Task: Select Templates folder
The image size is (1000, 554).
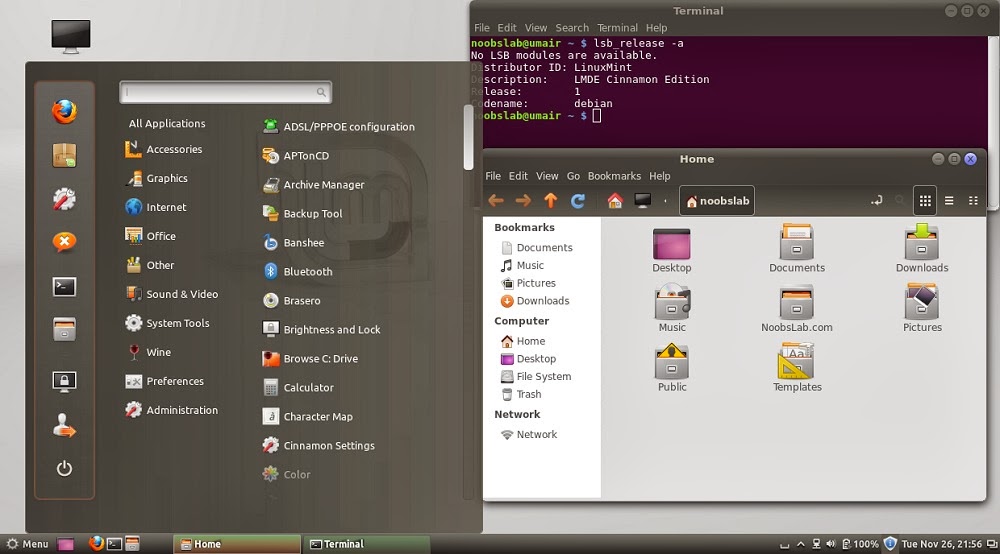Action: [797, 368]
